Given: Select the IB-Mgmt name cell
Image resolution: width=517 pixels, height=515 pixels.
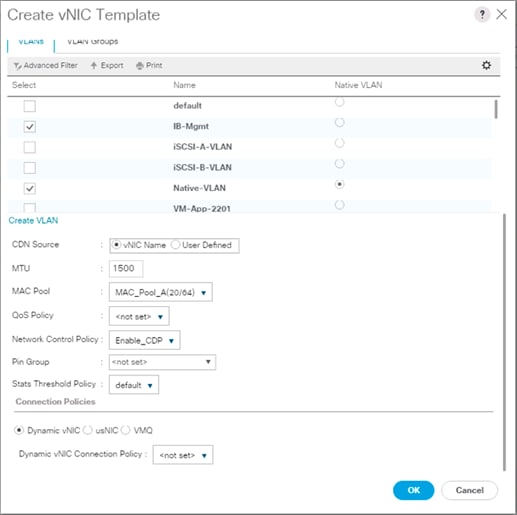Looking at the screenshot, I should (x=191, y=126).
